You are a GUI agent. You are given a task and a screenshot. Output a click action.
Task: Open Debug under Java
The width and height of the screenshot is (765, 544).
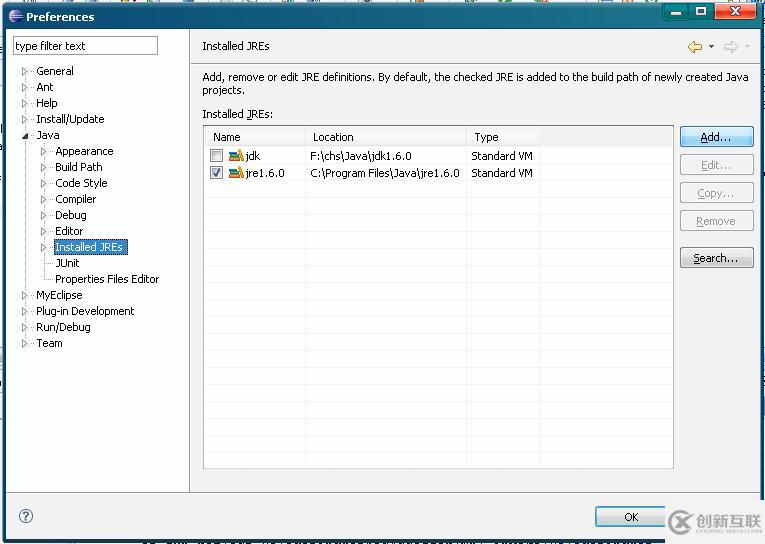tap(71, 215)
